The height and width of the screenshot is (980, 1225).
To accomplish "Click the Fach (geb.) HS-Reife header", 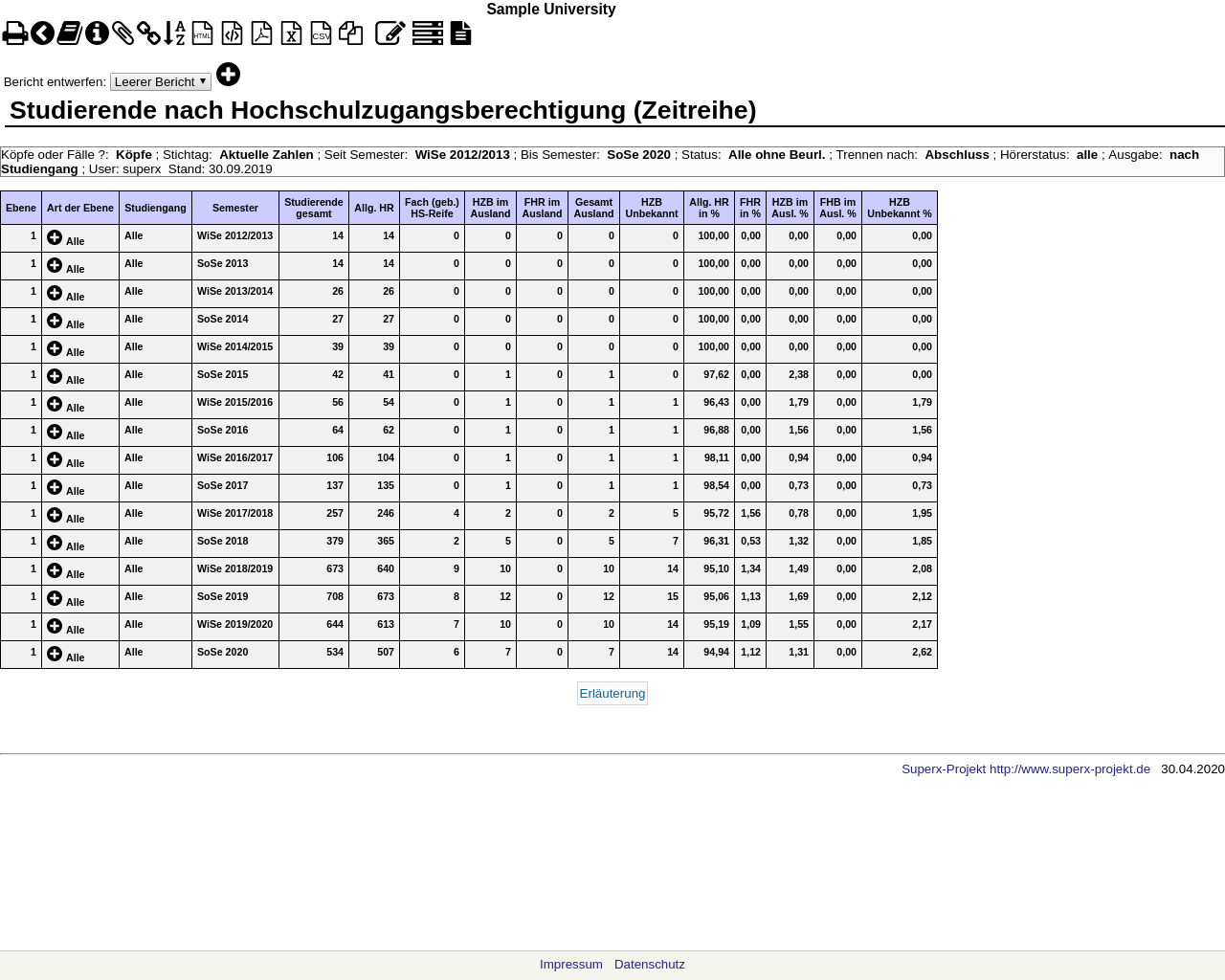I will tap(432, 208).
